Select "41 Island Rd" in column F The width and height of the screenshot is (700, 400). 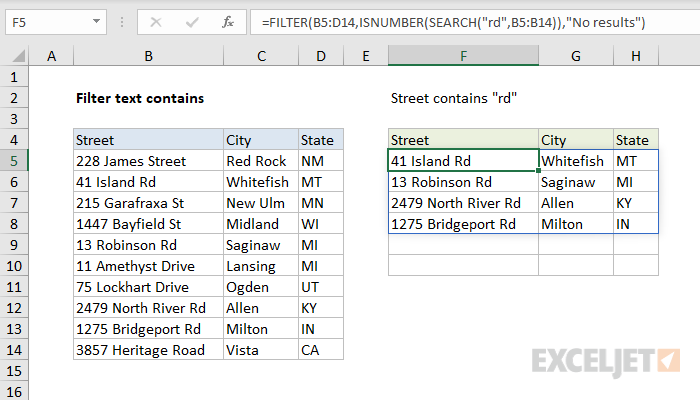(463, 161)
